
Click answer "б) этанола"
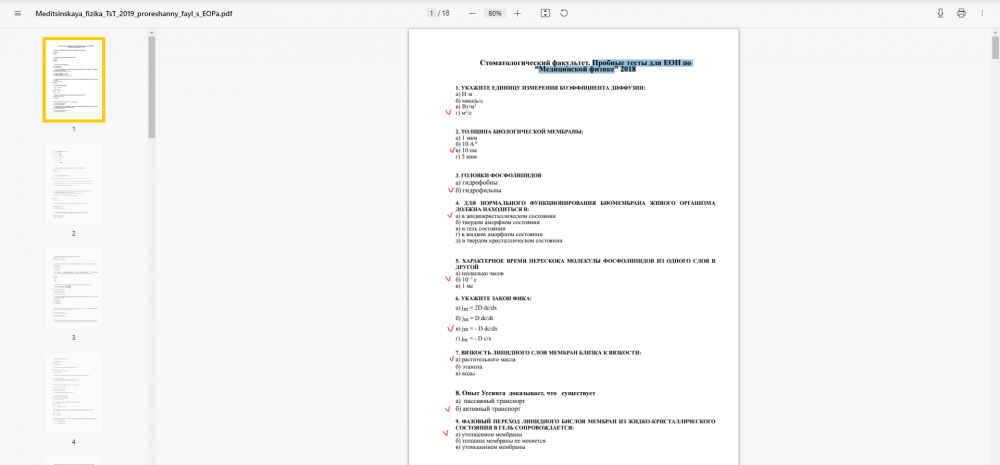469,367
